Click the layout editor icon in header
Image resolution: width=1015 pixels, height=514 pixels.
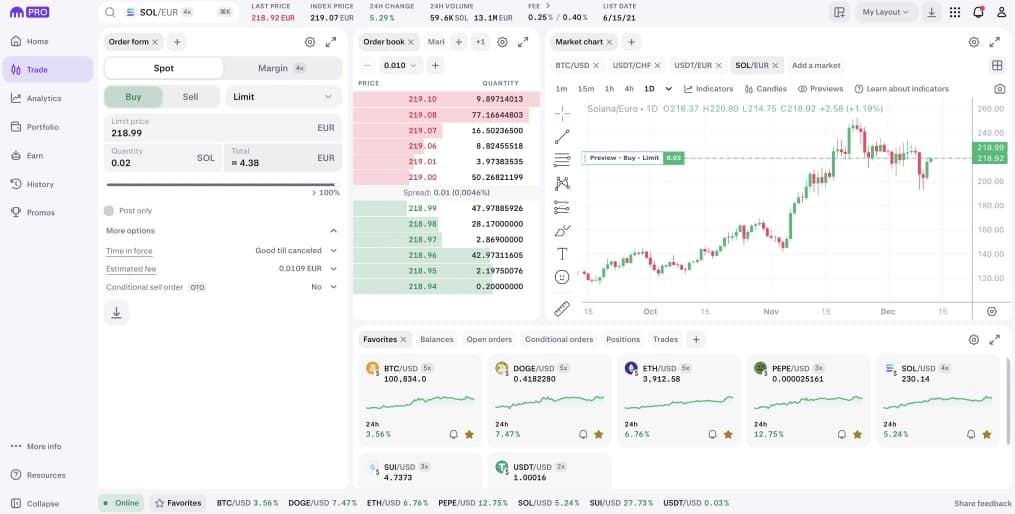(840, 12)
